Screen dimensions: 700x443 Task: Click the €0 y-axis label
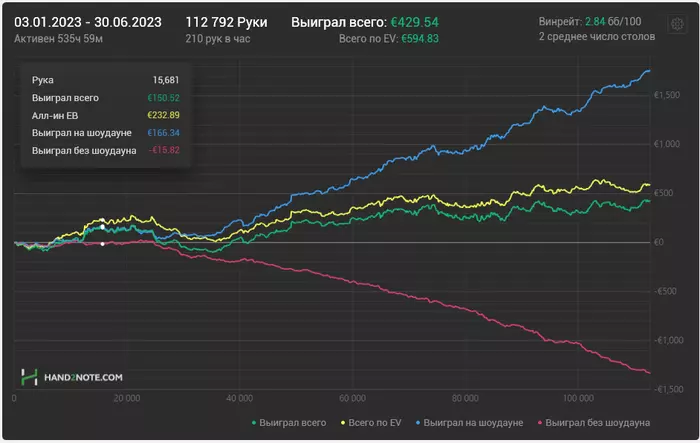659,242
